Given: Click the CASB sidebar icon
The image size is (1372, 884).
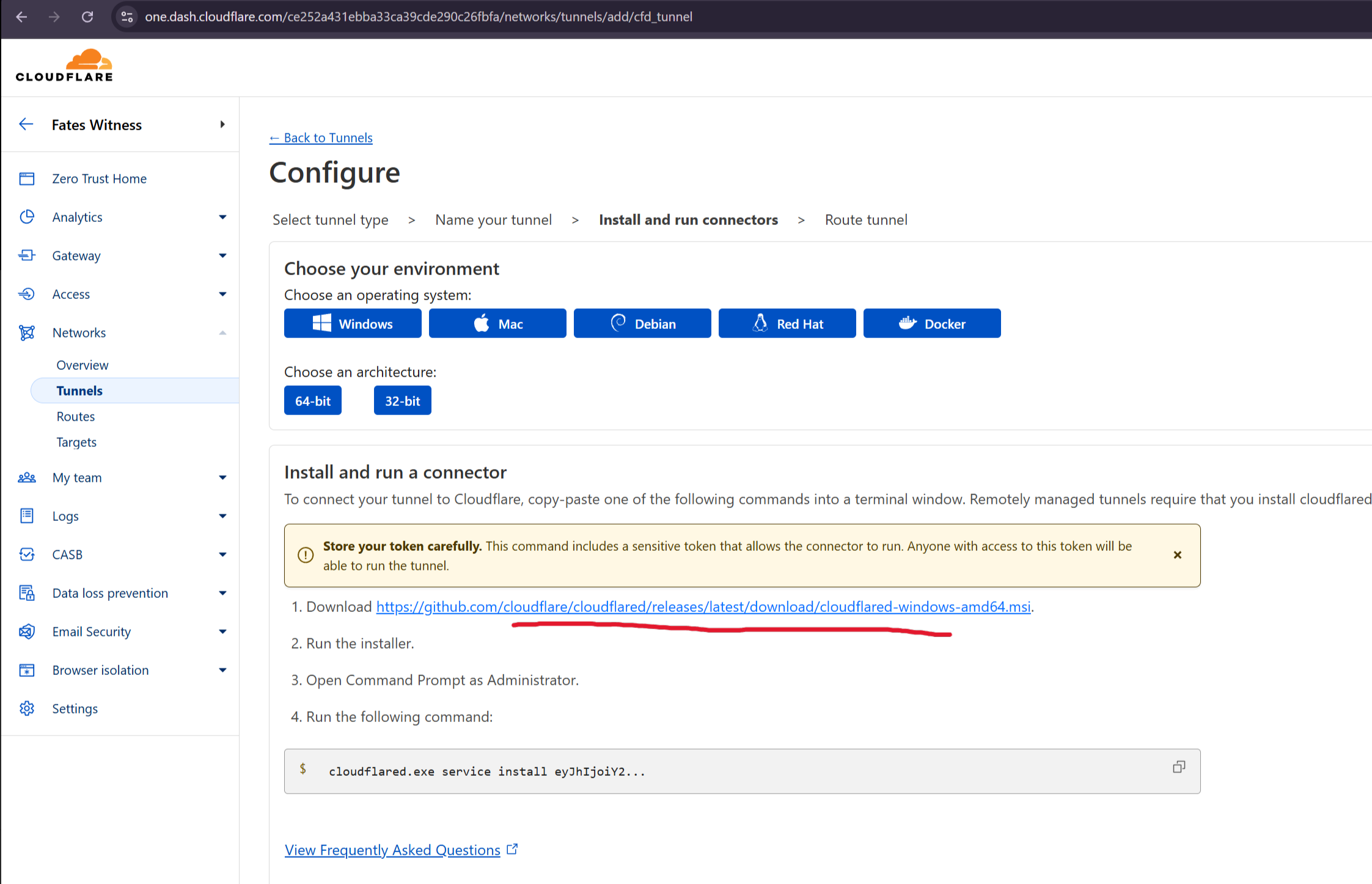Looking at the screenshot, I should click(x=27, y=554).
